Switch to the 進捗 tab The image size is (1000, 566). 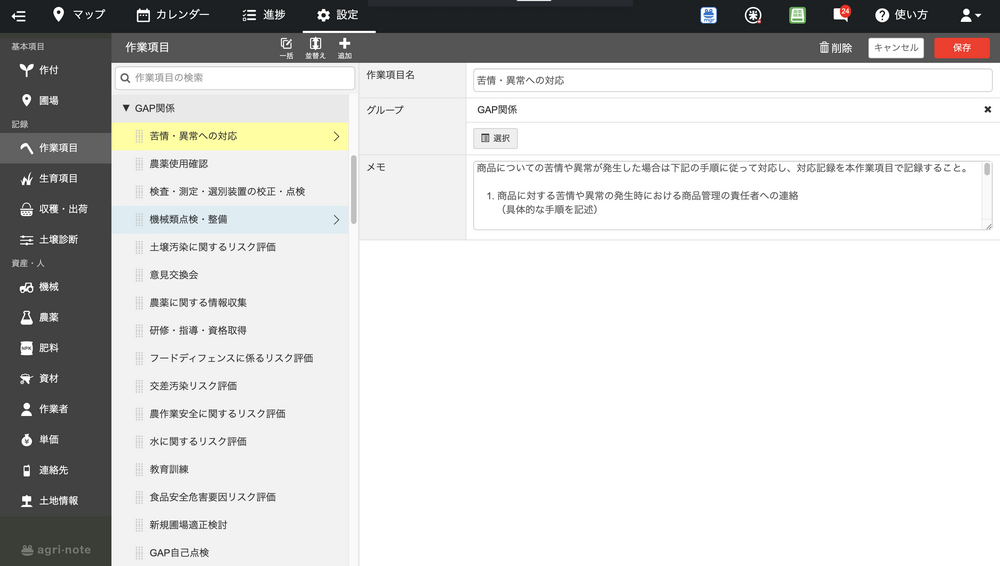click(x=264, y=15)
